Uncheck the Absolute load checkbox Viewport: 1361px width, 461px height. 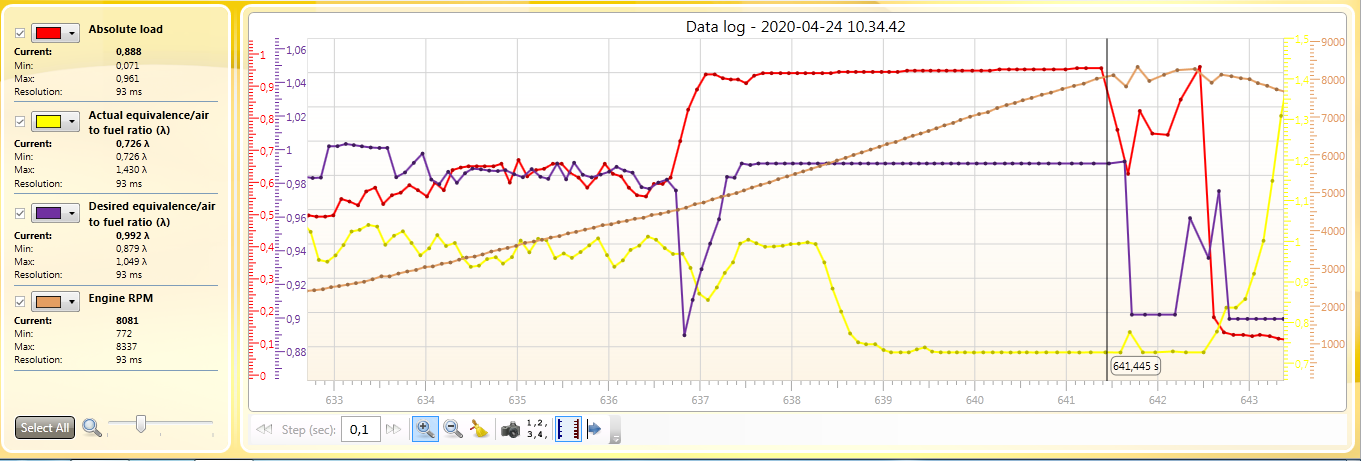(x=21, y=33)
